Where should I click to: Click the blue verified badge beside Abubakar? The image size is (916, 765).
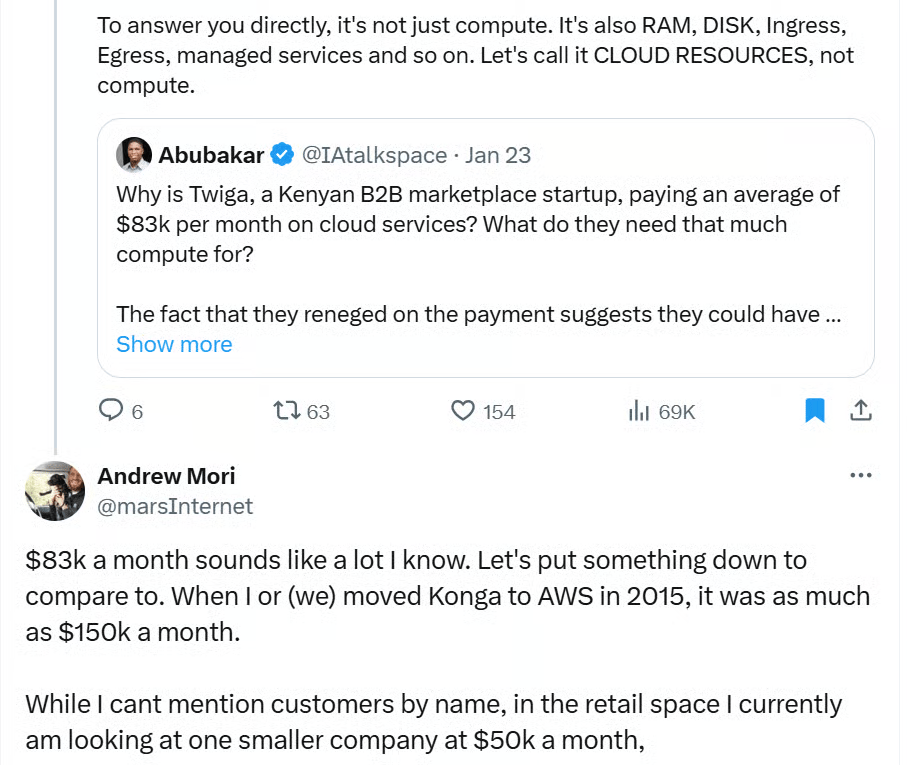(x=282, y=155)
